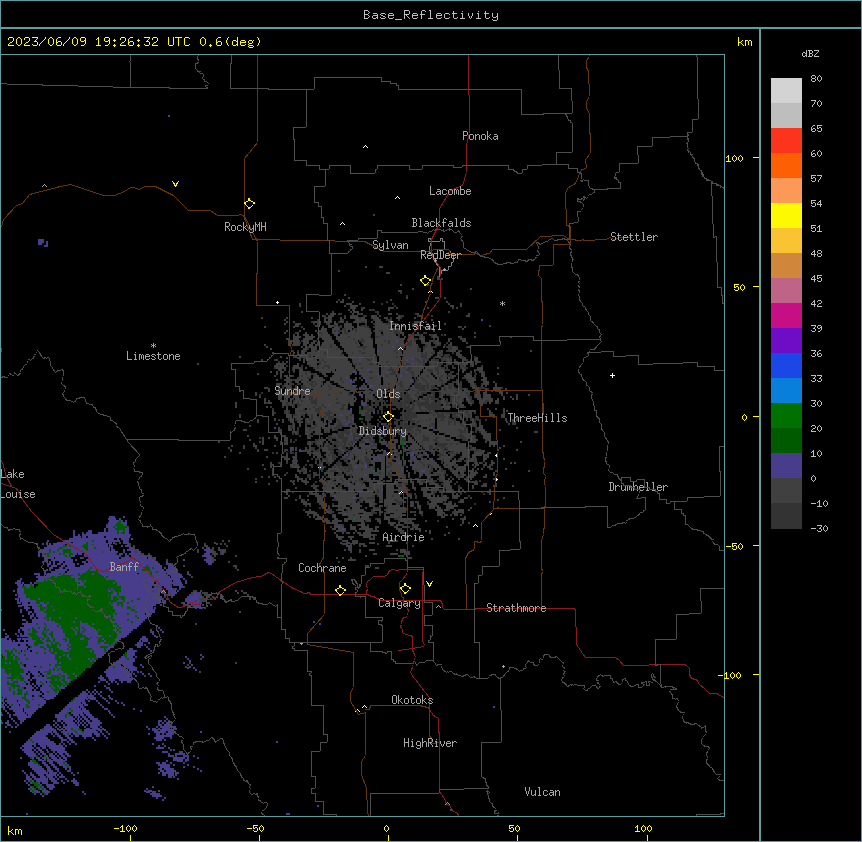Click the Didsbury label
The height and width of the screenshot is (842, 862).
pos(383,431)
